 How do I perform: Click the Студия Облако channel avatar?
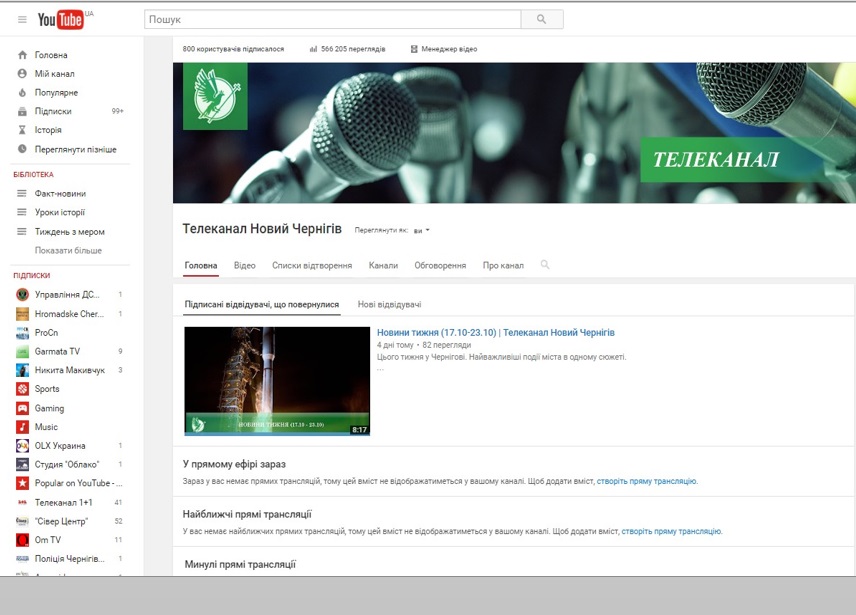22,464
